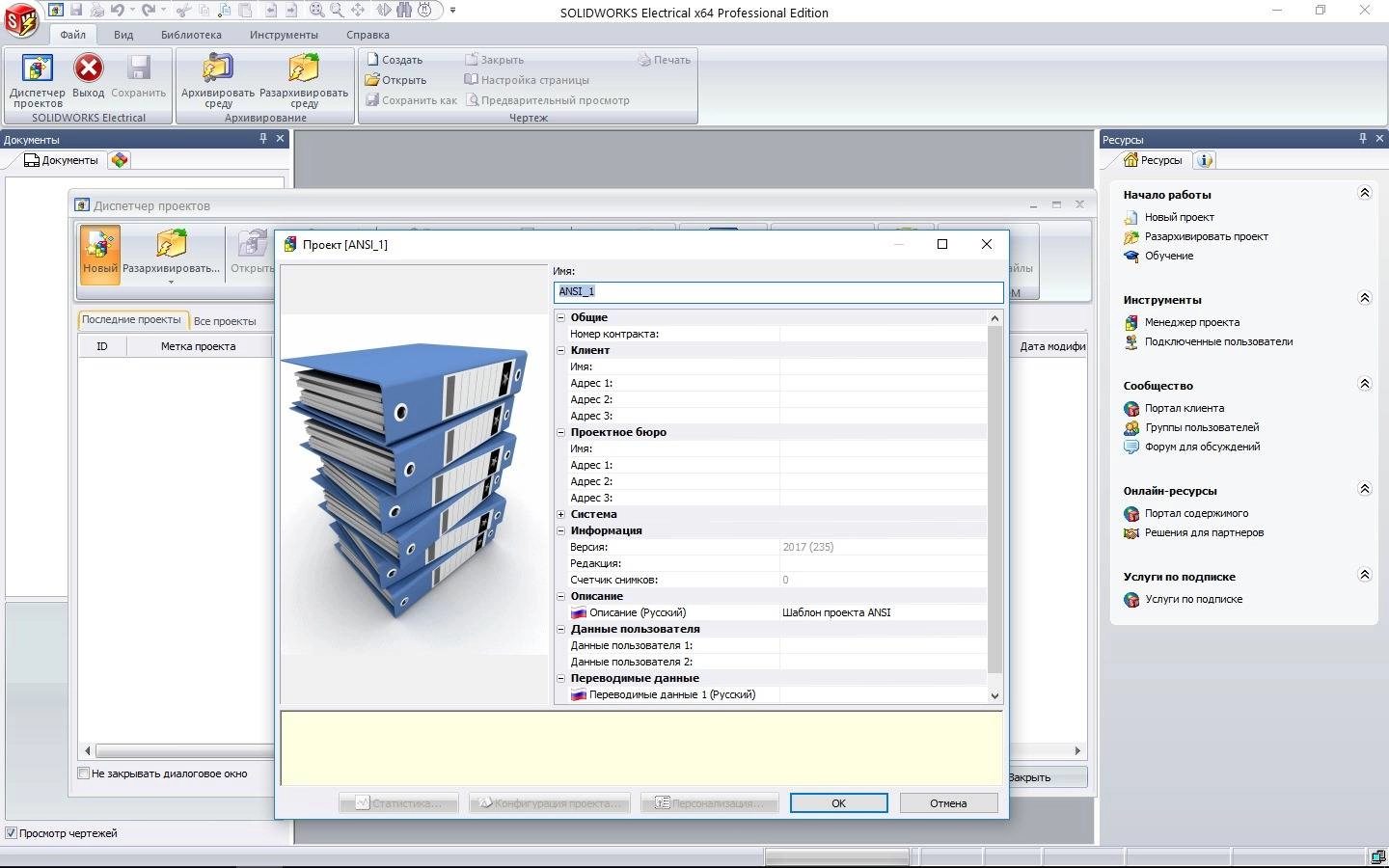The image size is (1389, 868).
Task: Open the quick access toolbar customize dropdown
Action: click(453, 11)
